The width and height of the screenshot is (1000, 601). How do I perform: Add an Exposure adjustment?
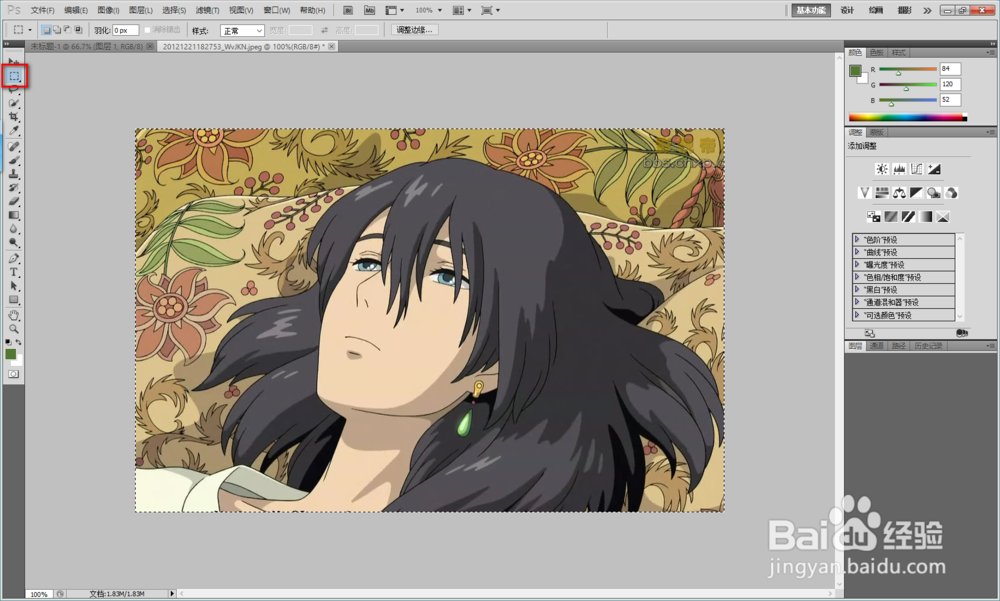(934, 169)
